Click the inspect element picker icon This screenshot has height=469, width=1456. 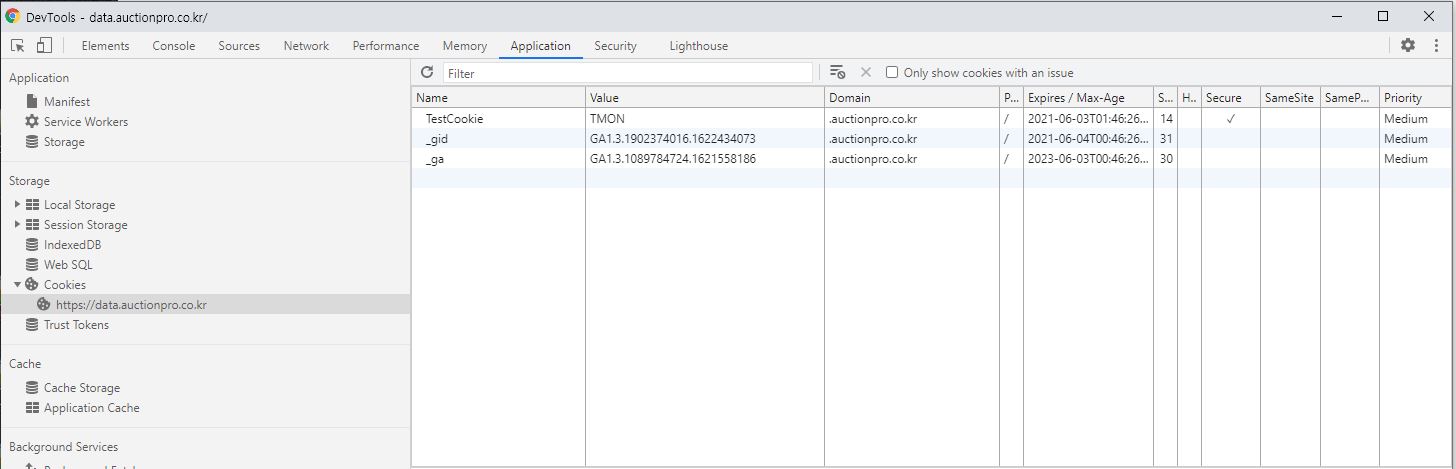click(x=18, y=46)
